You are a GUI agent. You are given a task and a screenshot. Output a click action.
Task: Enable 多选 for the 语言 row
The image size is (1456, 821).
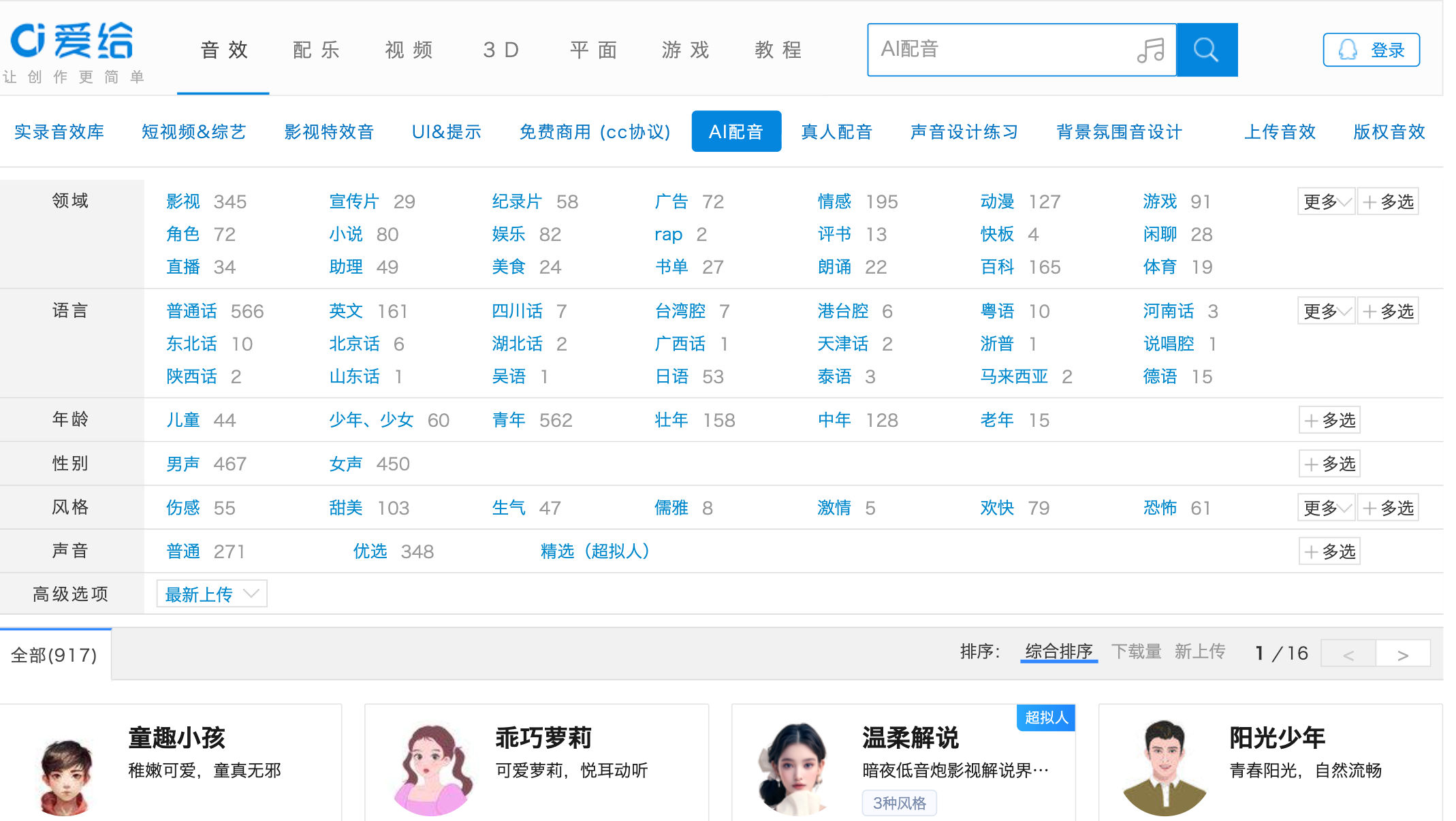[x=1388, y=311]
